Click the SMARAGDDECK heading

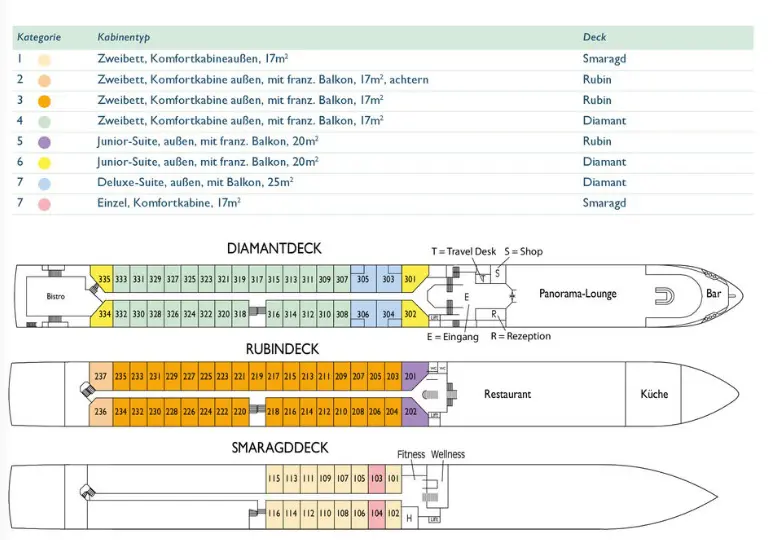pyautogui.click(x=280, y=448)
